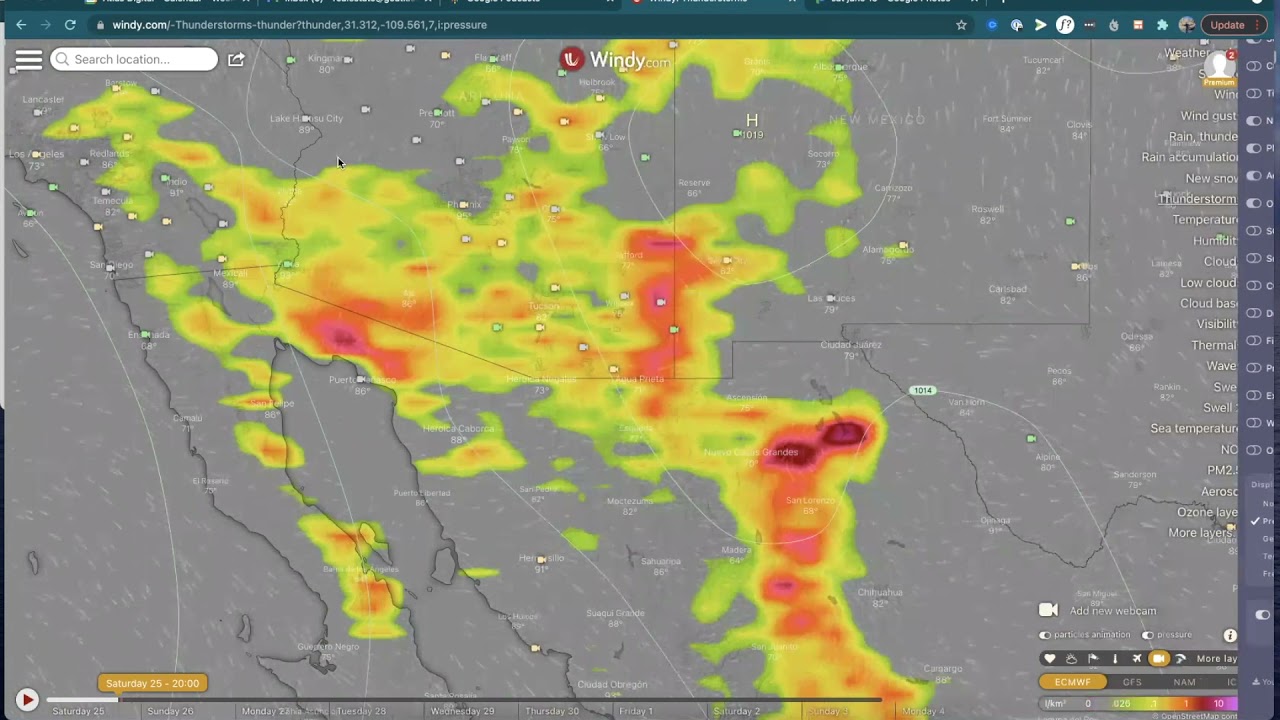The height and width of the screenshot is (720, 1280).
Task: Select GFS forecast model
Action: click(1132, 682)
